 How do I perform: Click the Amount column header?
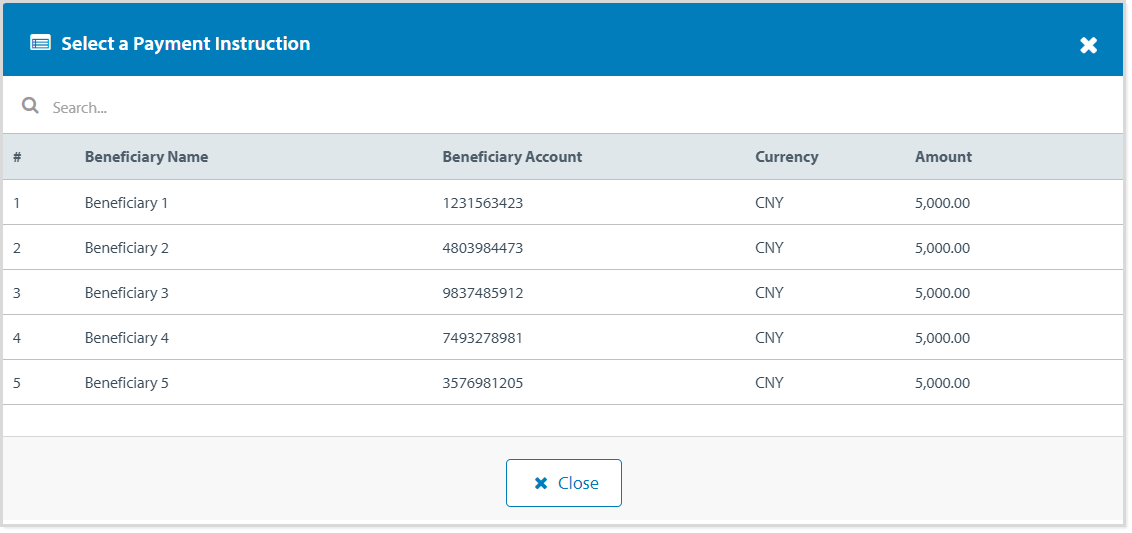tap(943, 157)
